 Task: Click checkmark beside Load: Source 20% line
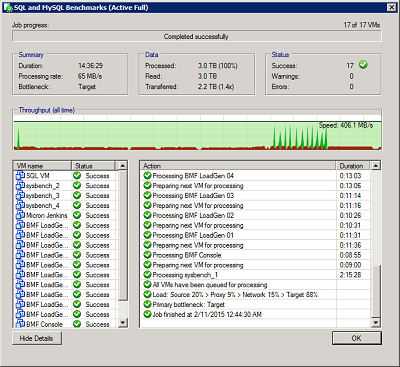point(147,294)
